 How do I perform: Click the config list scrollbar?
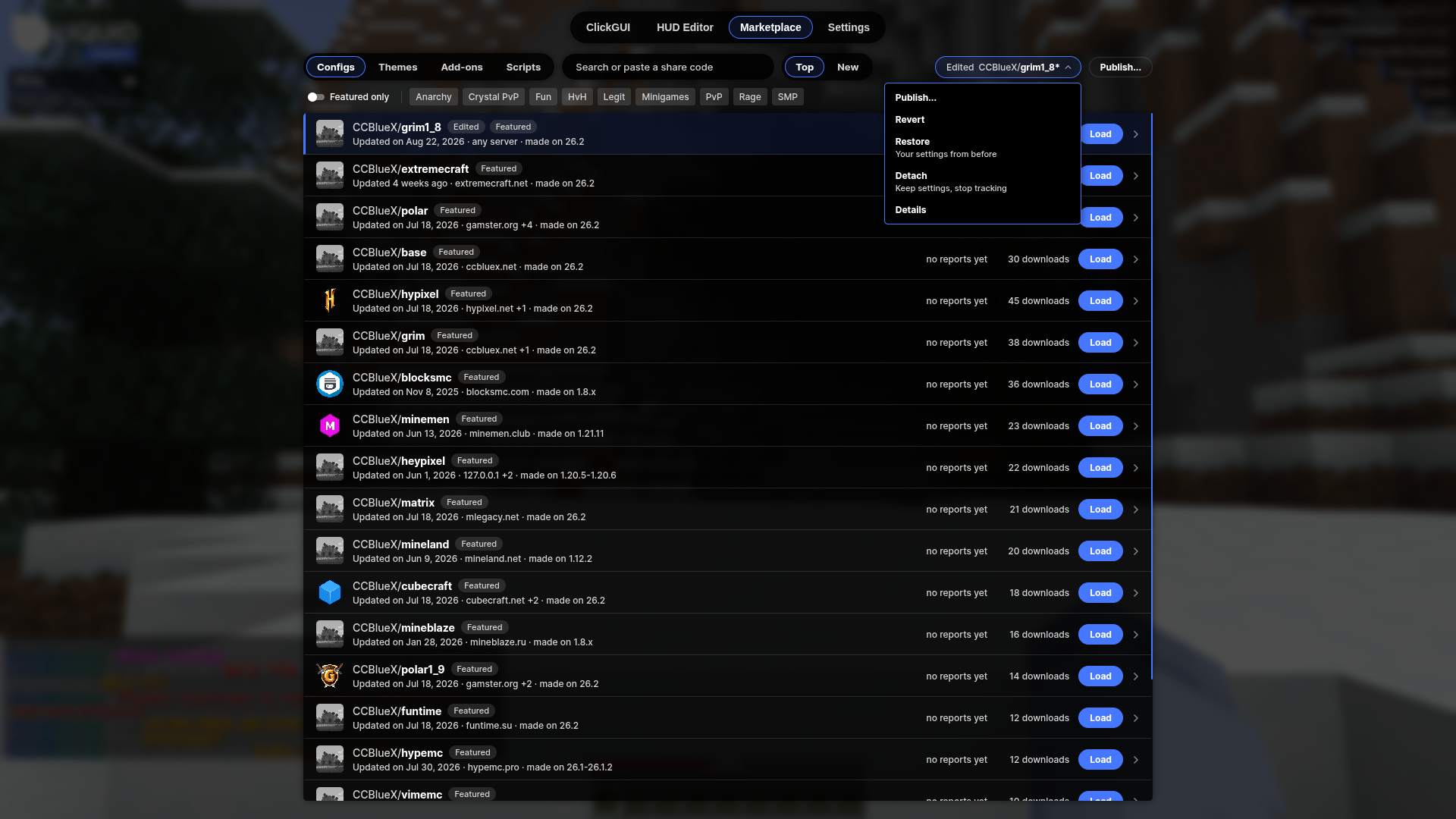[x=1151, y=396]
